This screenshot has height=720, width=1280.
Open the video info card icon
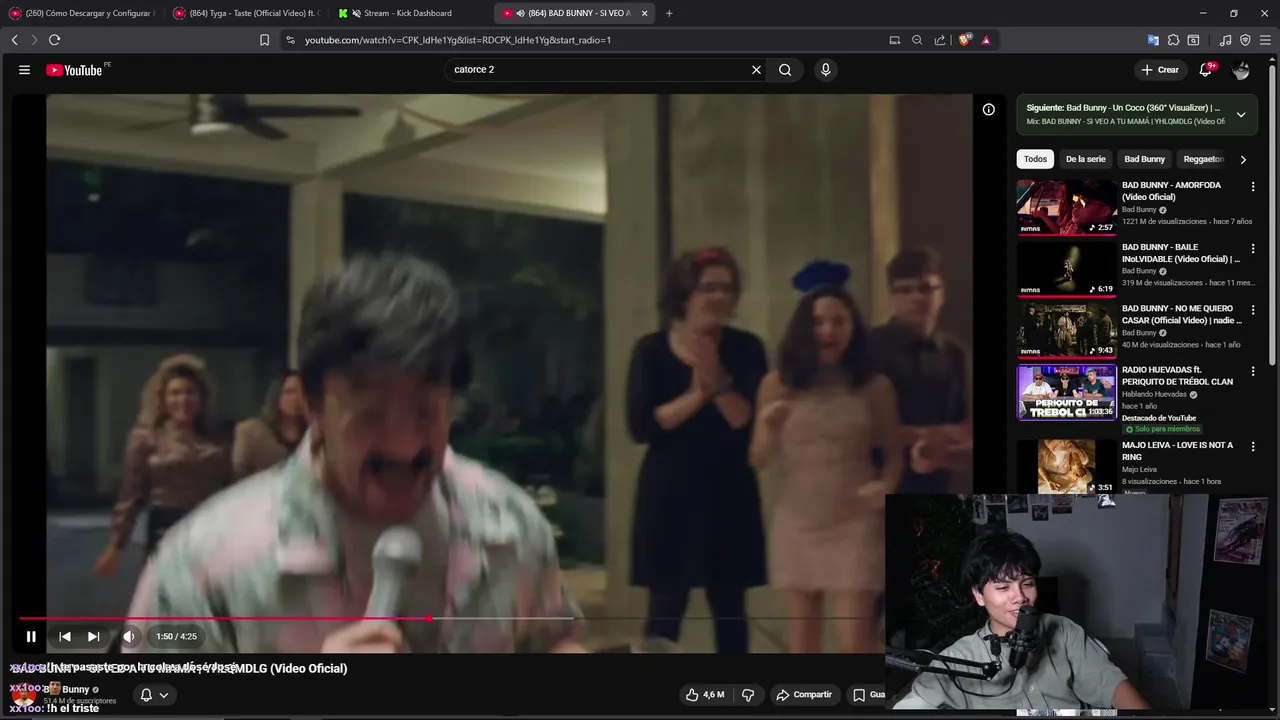pos(988,110)
